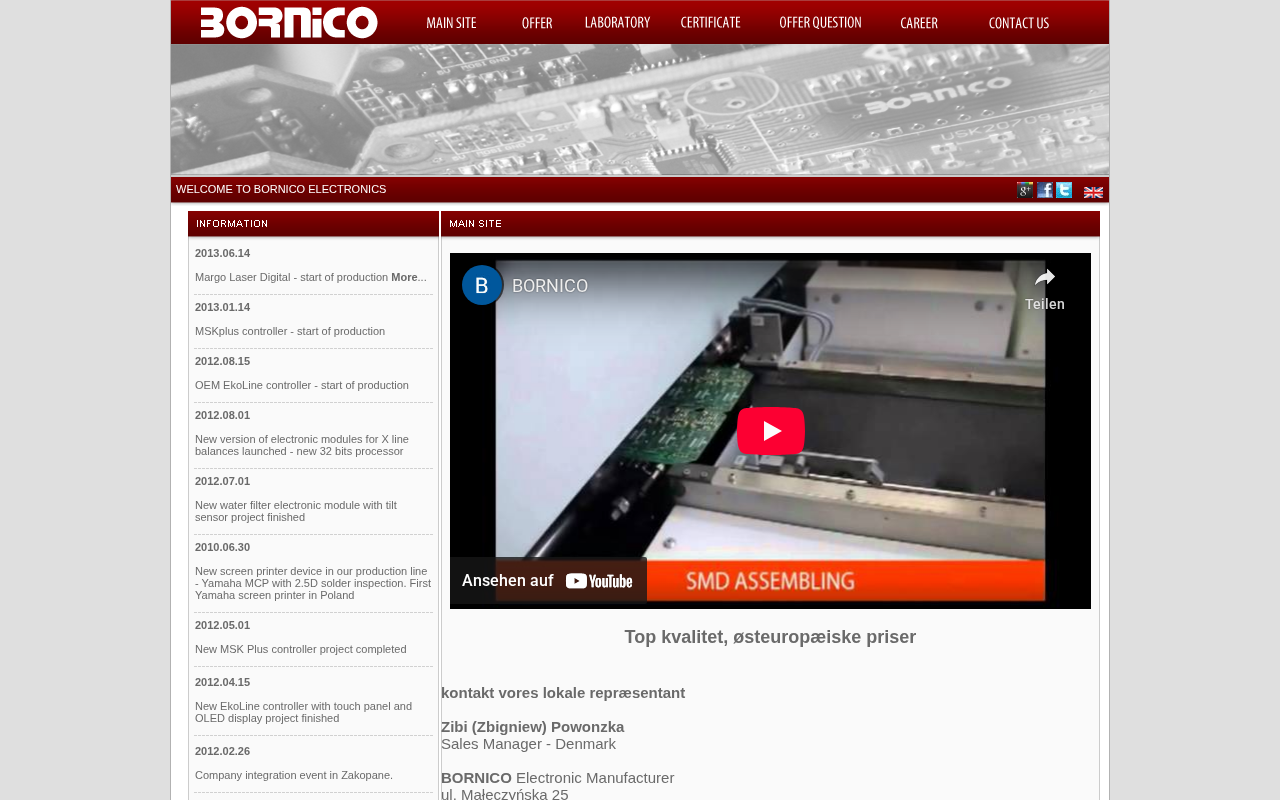Open the Contact Us menu item
The height and width of the screenshot is (800, 1280).
coord(1019,23)
